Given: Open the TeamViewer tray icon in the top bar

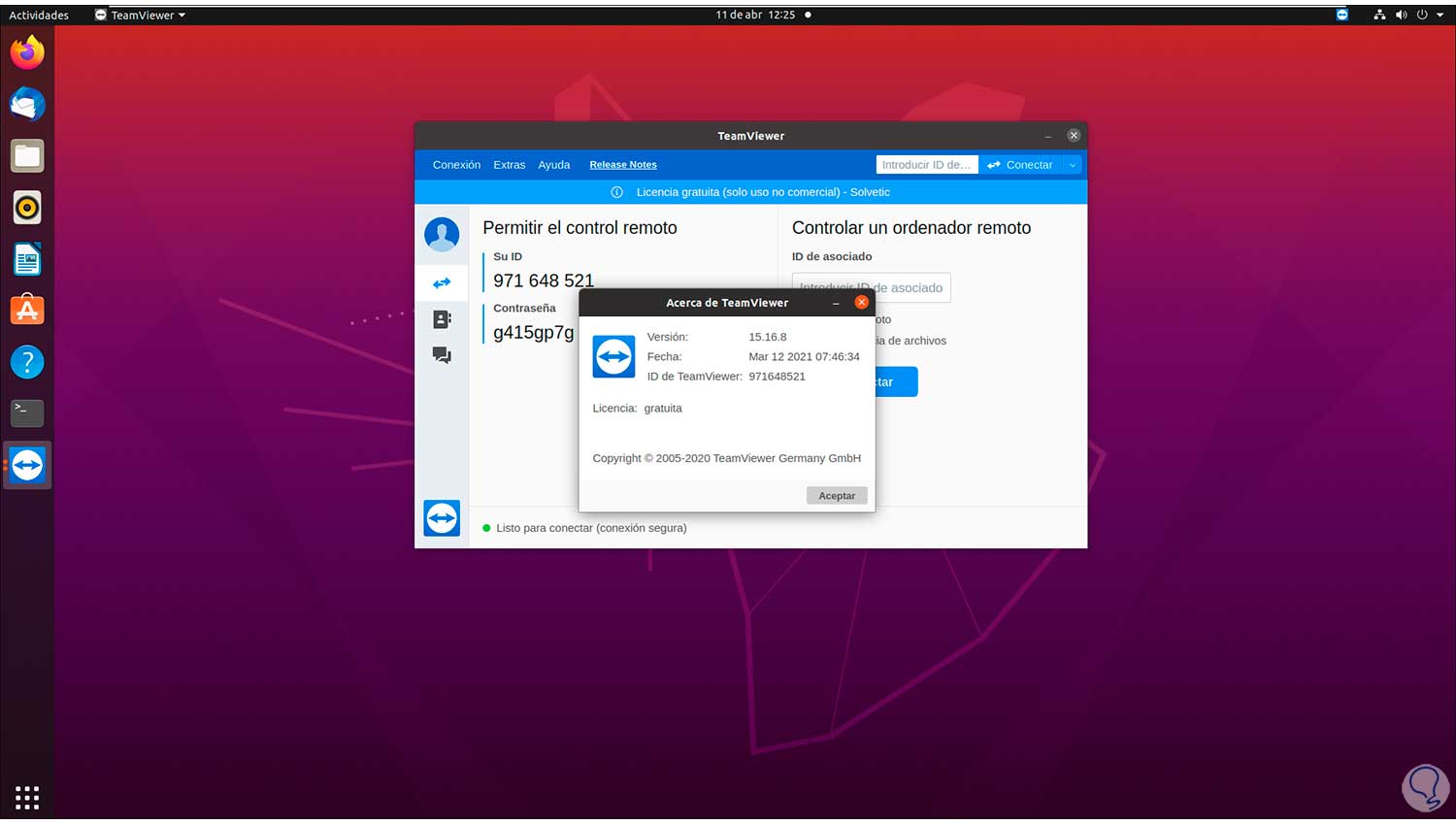Looking at the screenshot, I should tap(1342, 15).
